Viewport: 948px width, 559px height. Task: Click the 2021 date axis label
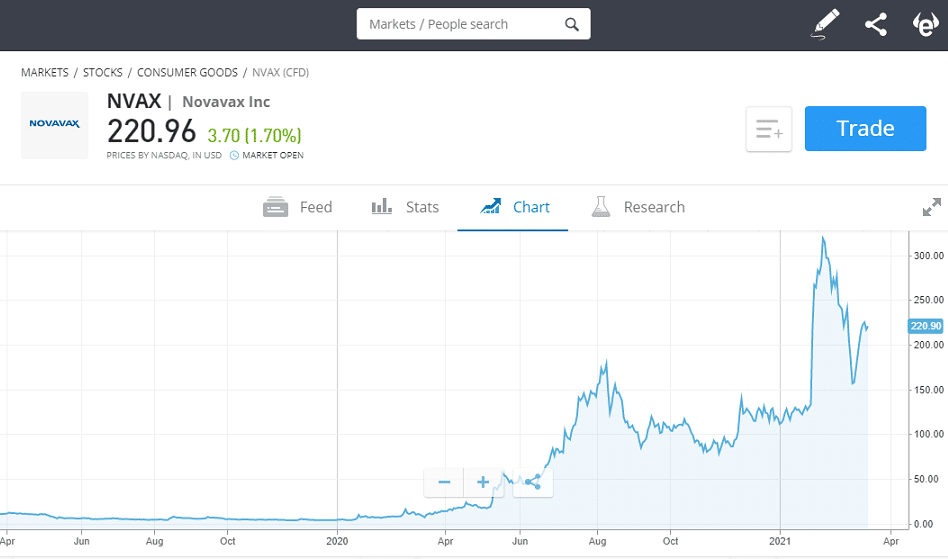pyautogui.click(x=780, y=541)
